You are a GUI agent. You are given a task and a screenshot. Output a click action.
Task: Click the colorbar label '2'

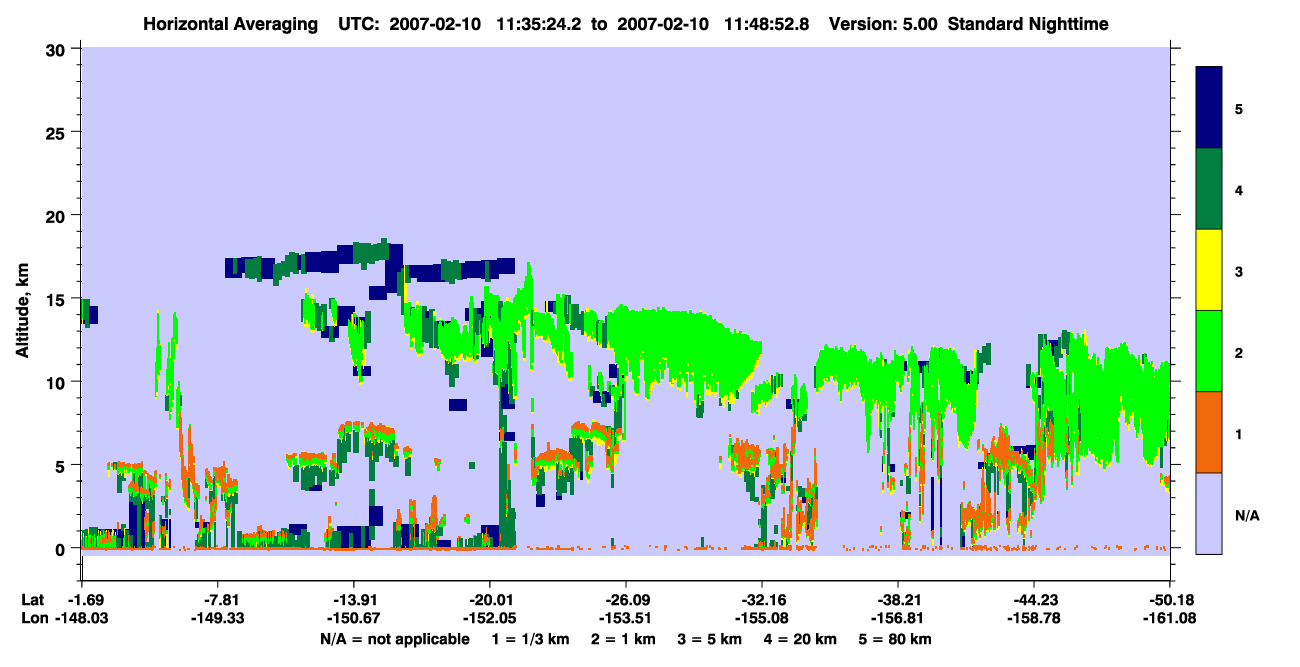coord(1239,351)
